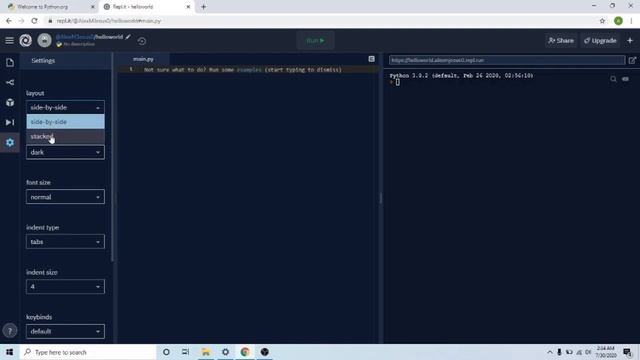Open the hamburger menu
This screenshot has height=360, width=640.
click(9, 40)
